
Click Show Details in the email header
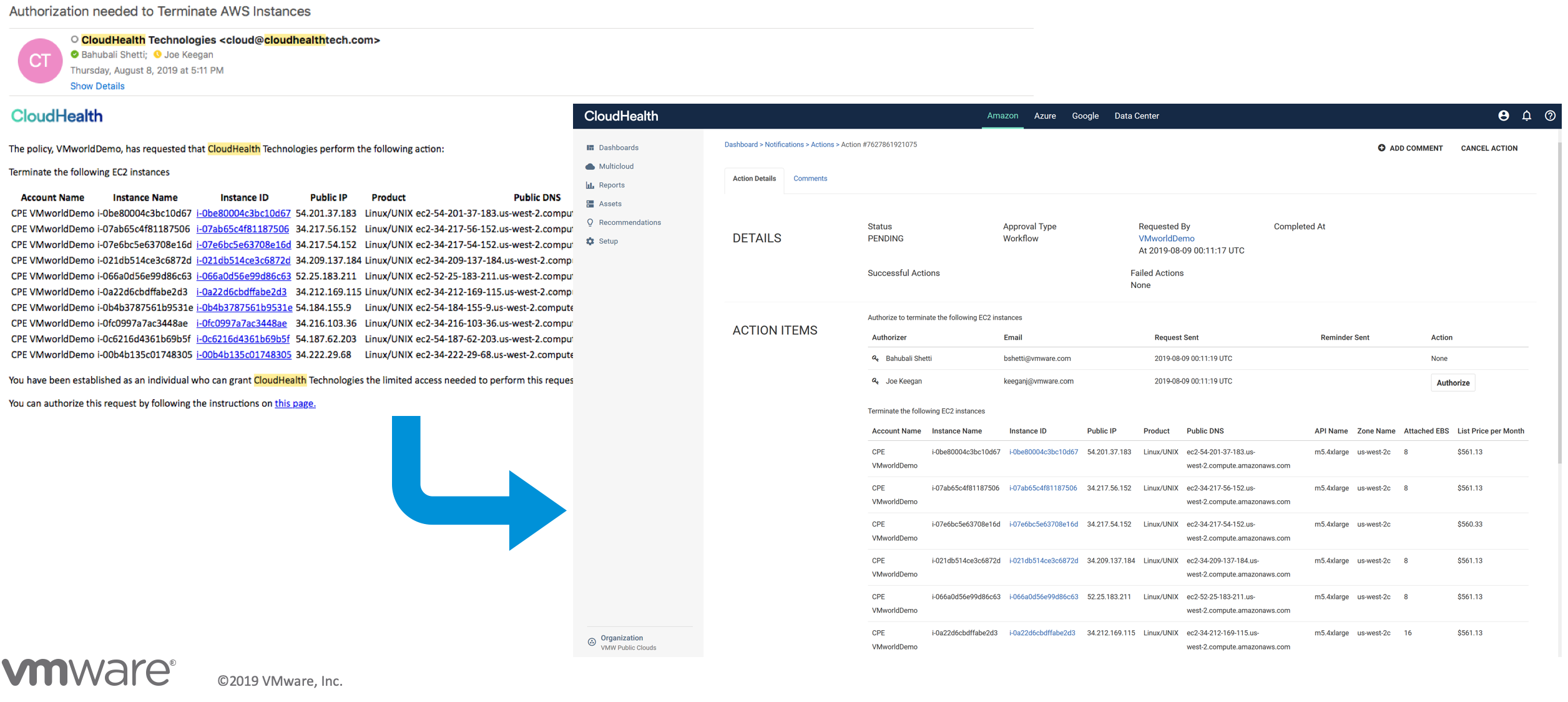pos(97,86)
